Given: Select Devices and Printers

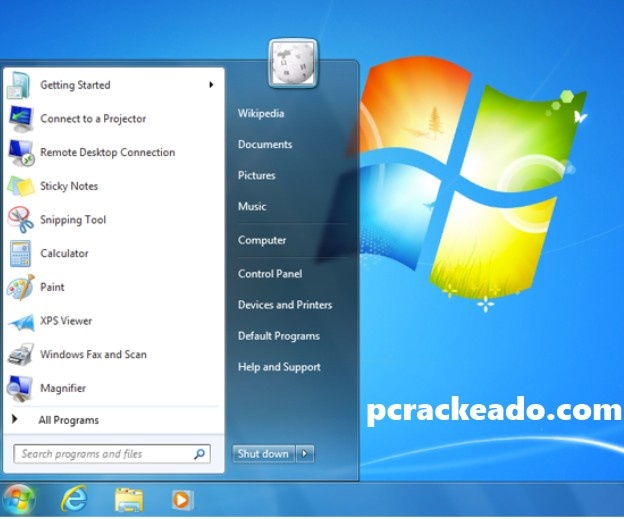Looking at the screenshot, I should pyautogui.click(x=285, y=305).
